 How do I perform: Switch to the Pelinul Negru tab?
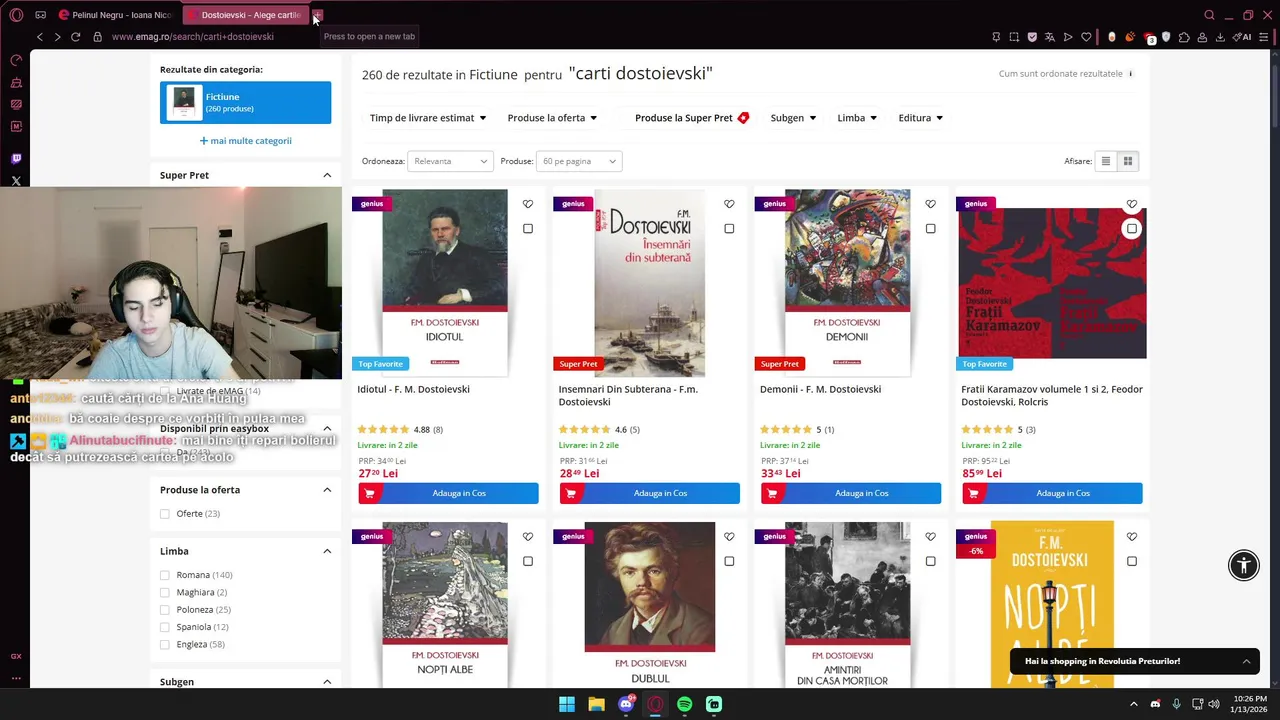115,15
